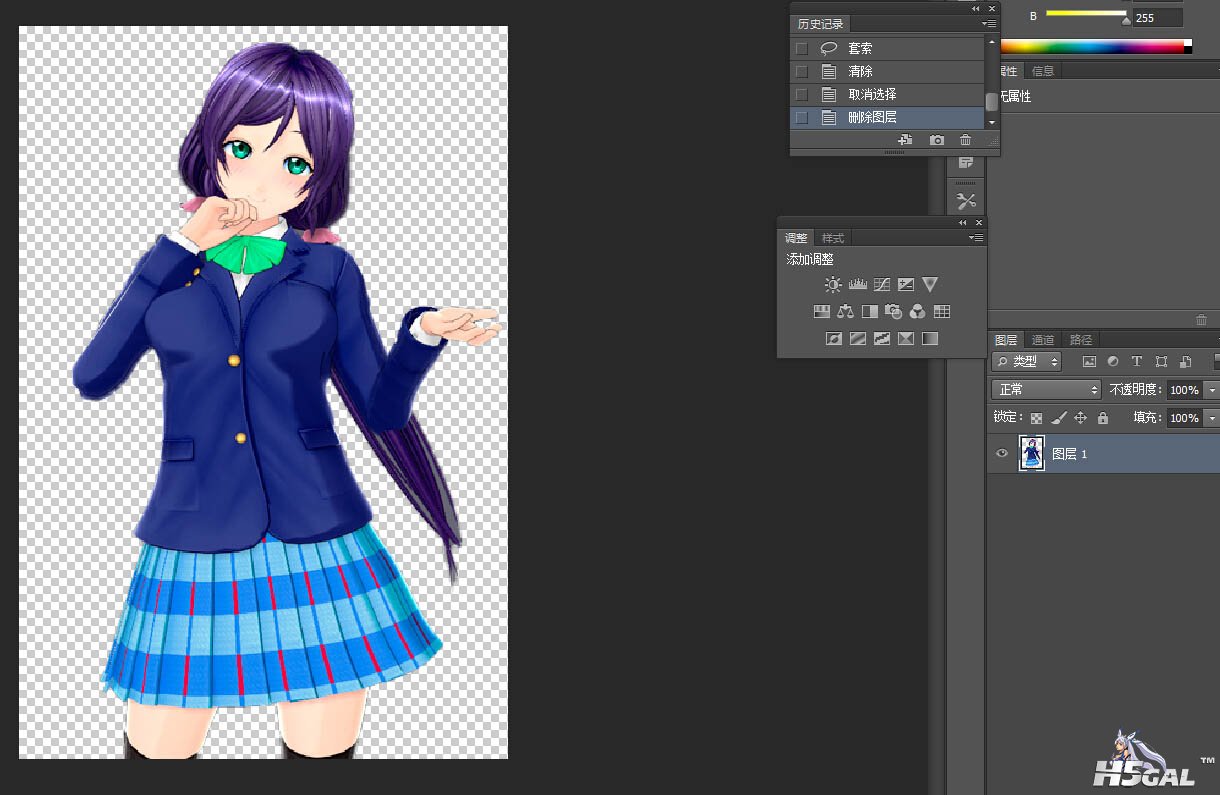This screenshot has height=795, width=1220.
Task: Click the History panel scrollbar thumb
Action: [992, 101]
